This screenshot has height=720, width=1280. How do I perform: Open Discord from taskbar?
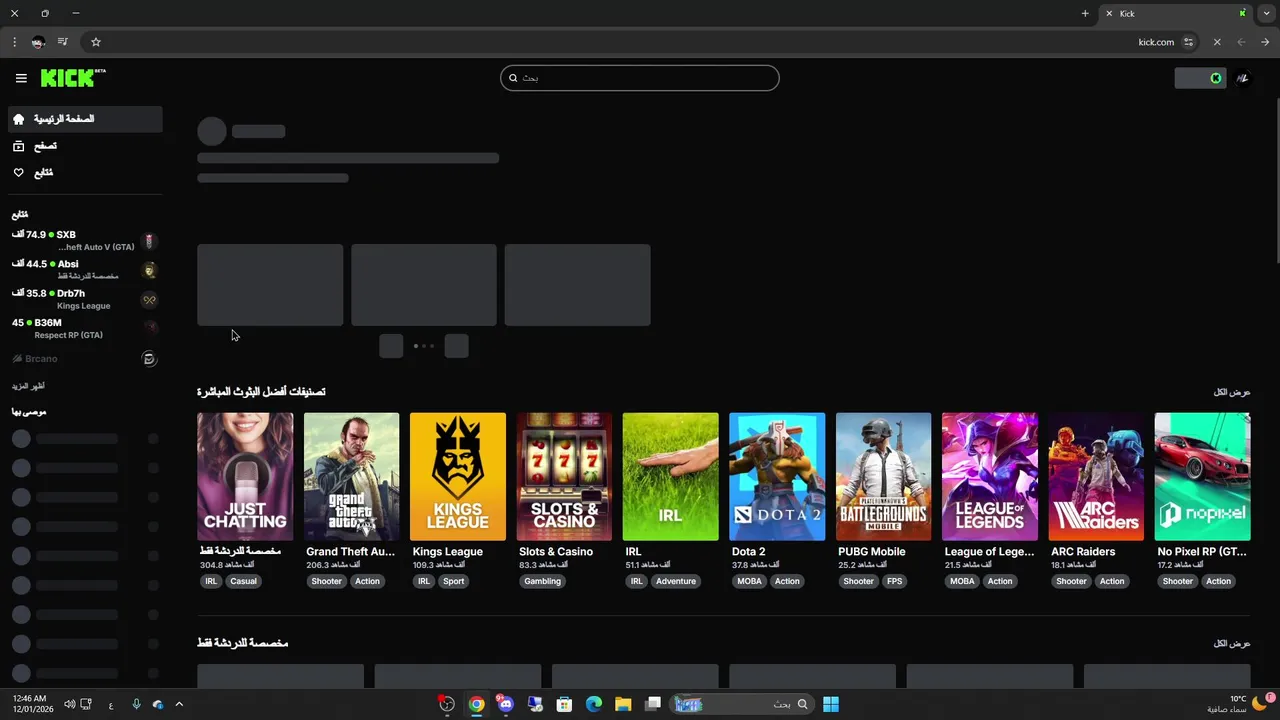[x=506, y=704]
